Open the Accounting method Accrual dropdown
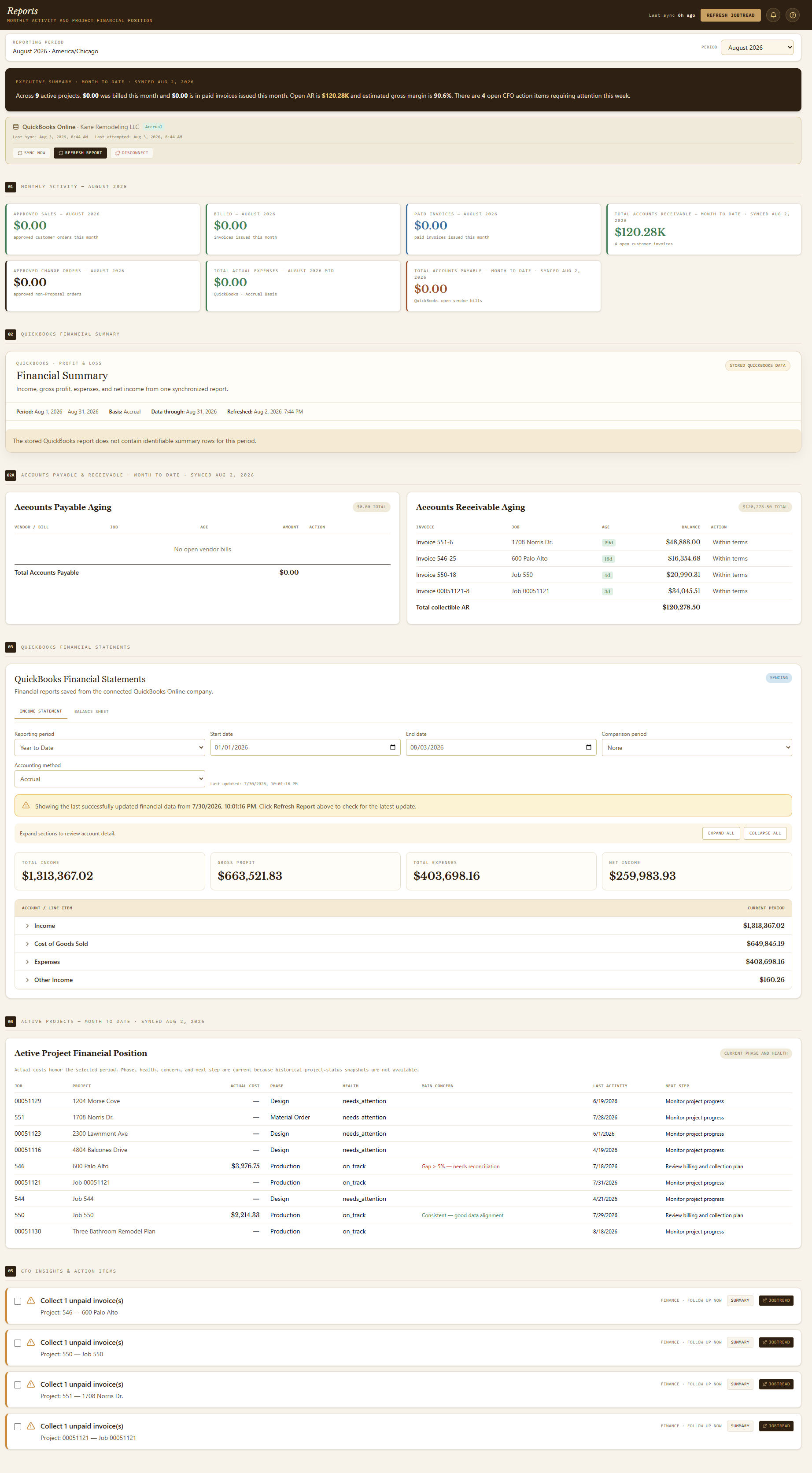The image size is (812, 1473). 110,779
